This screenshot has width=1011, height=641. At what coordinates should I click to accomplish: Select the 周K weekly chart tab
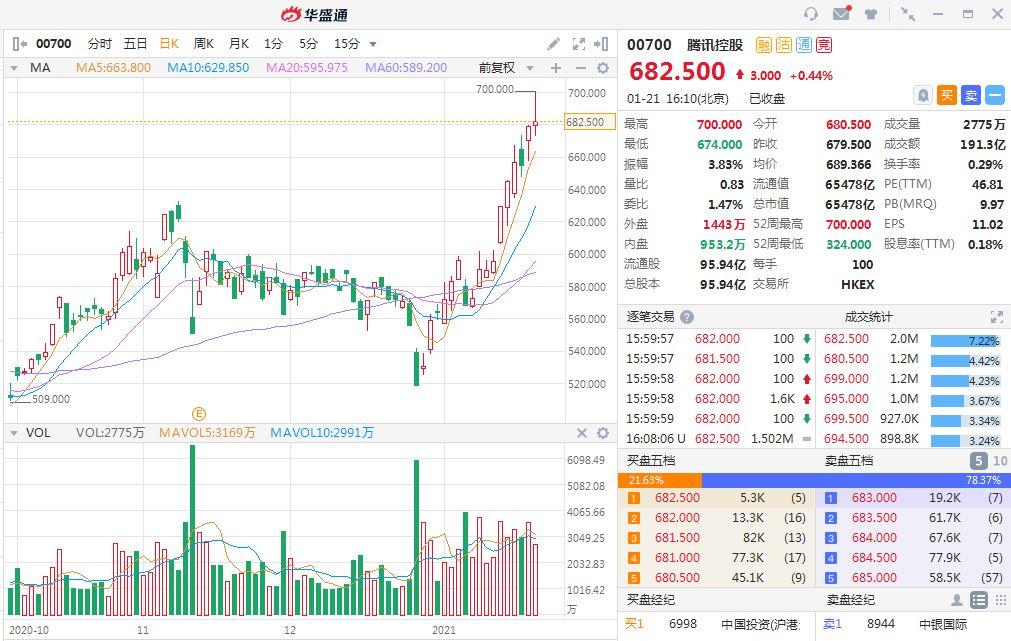click(204, 44)
